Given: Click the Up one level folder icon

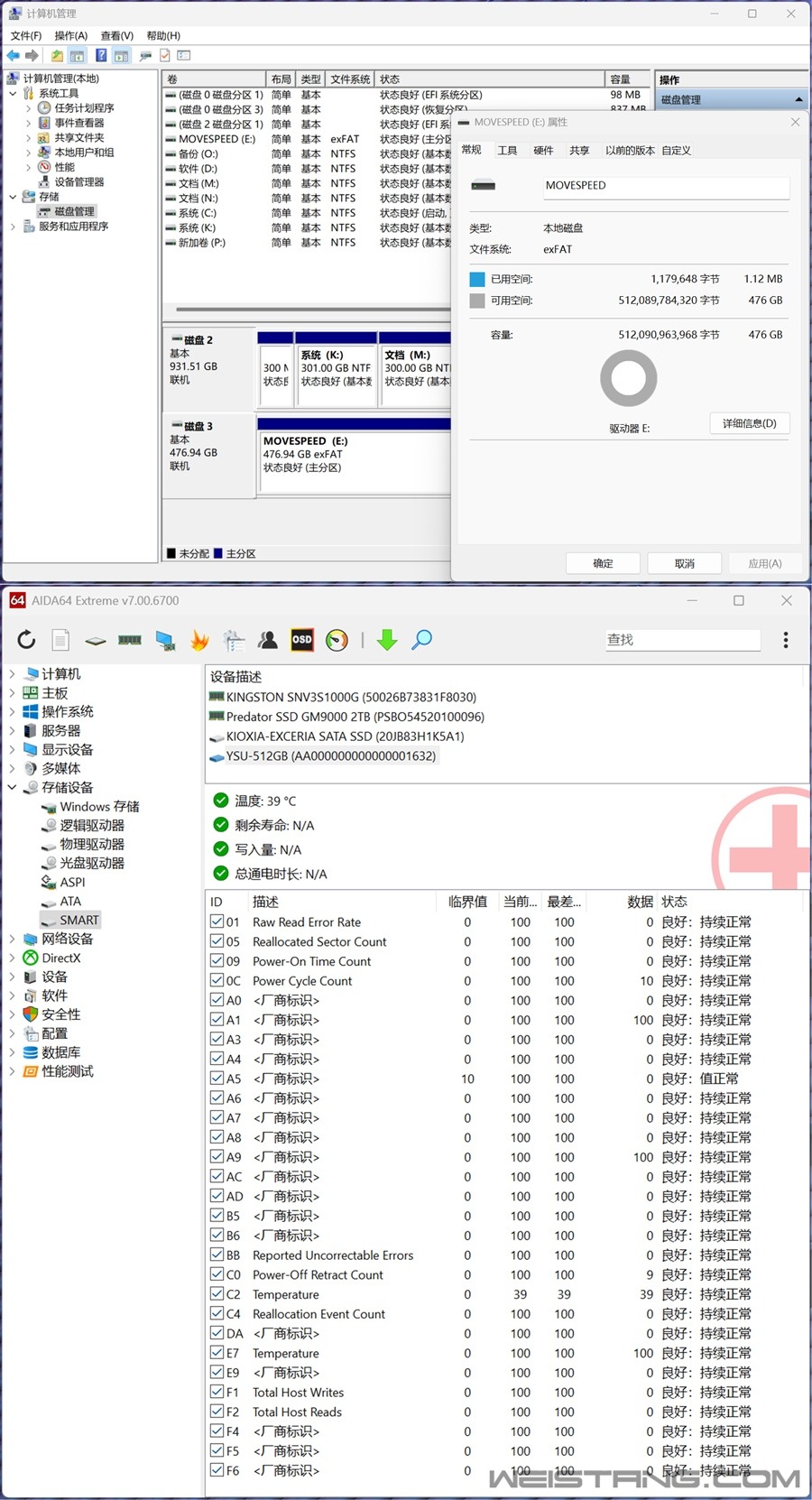Looking at the screenshot, I should coord(57,56).
